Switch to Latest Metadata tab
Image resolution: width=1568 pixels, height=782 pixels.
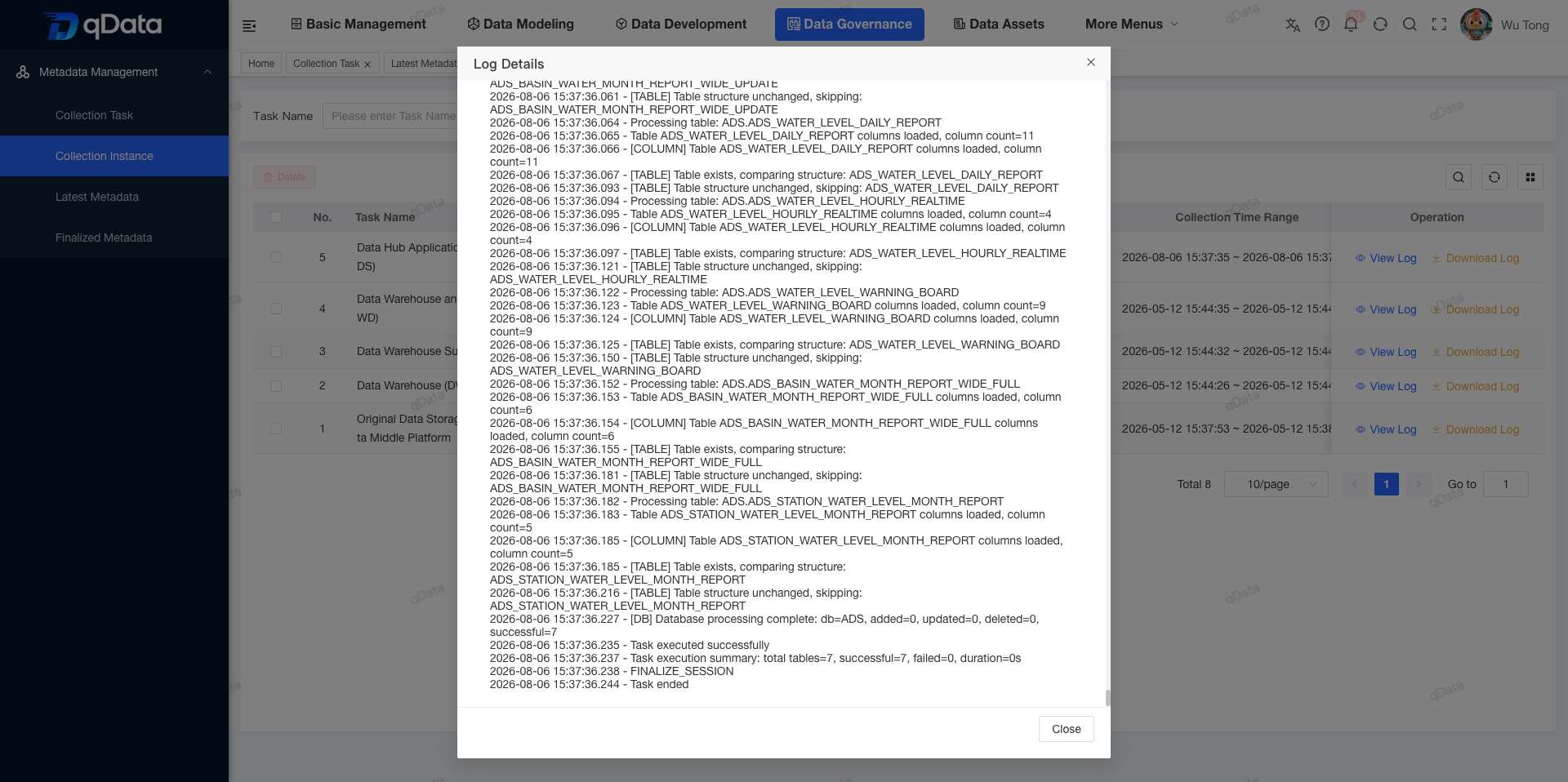424,64
